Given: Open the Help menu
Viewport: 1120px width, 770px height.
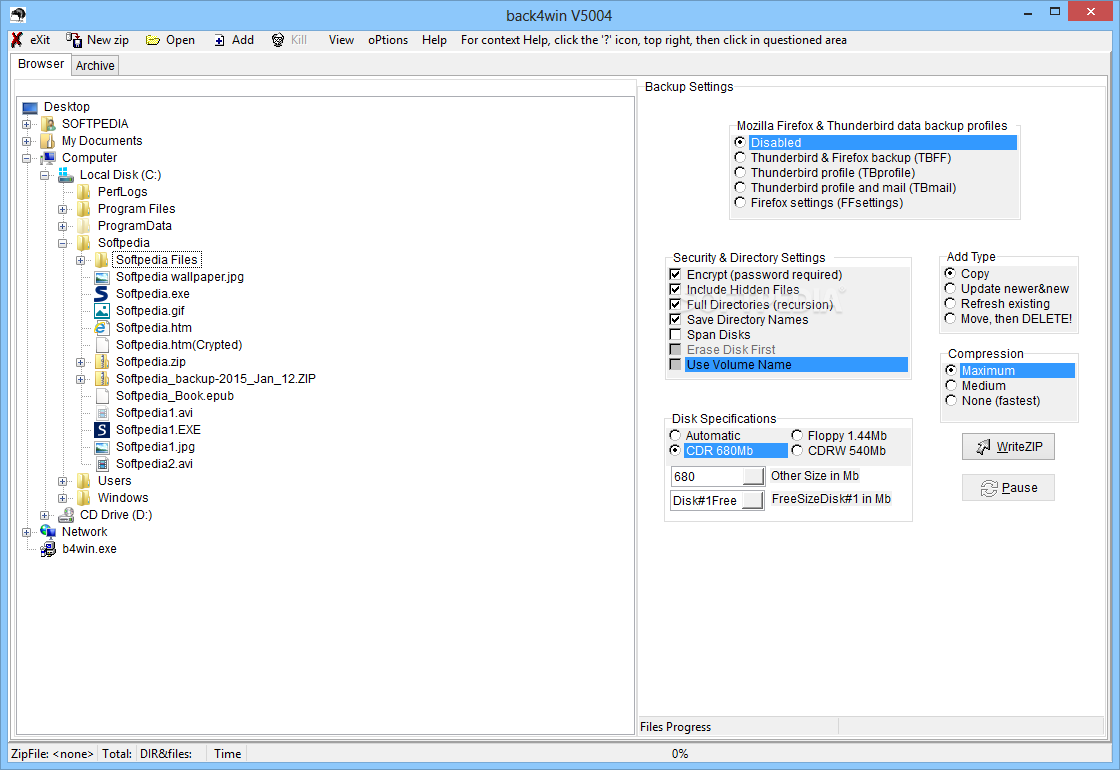Looking at the screenshot, I should [x=434, y=40].
